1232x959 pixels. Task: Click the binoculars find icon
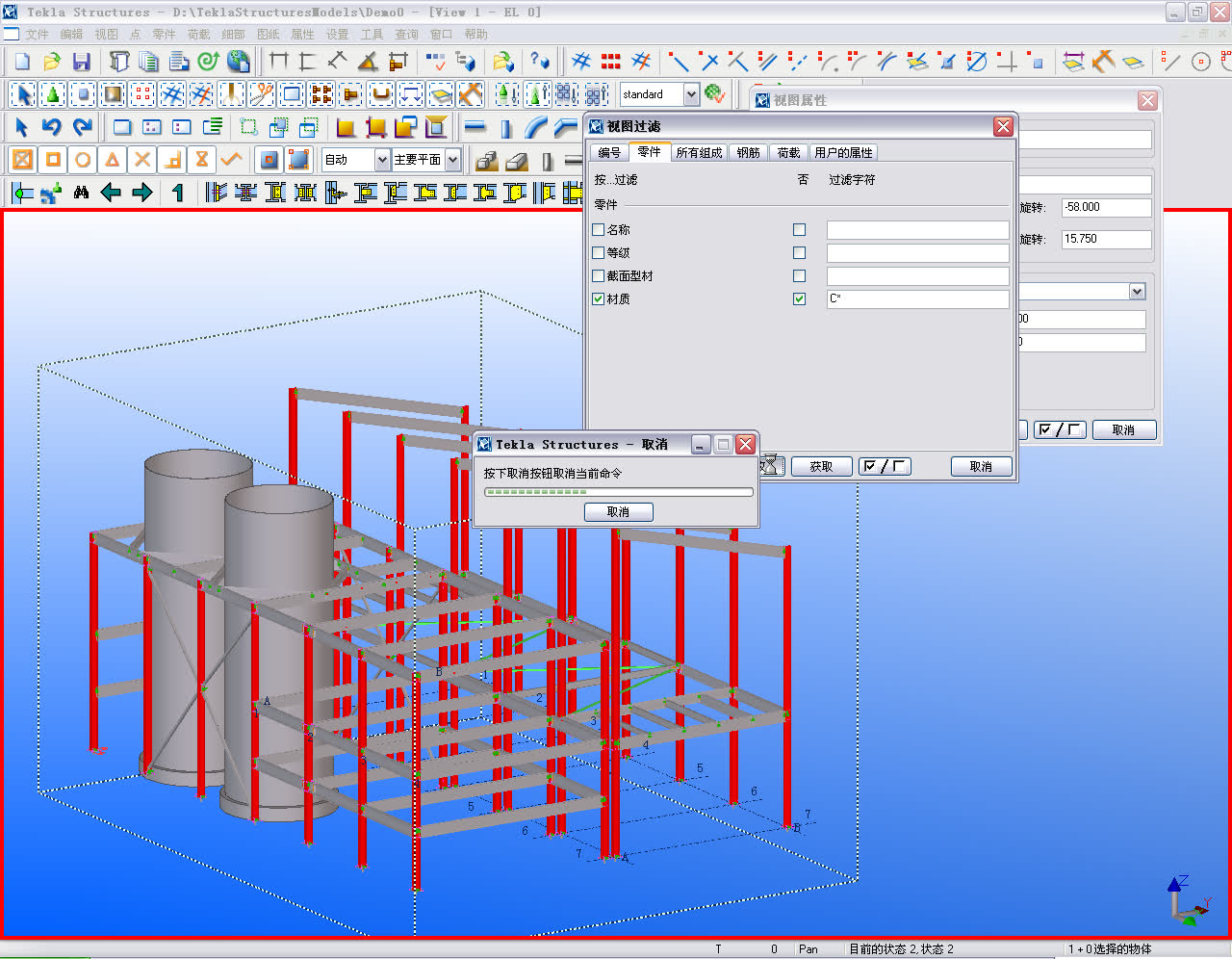click(81, 193)
